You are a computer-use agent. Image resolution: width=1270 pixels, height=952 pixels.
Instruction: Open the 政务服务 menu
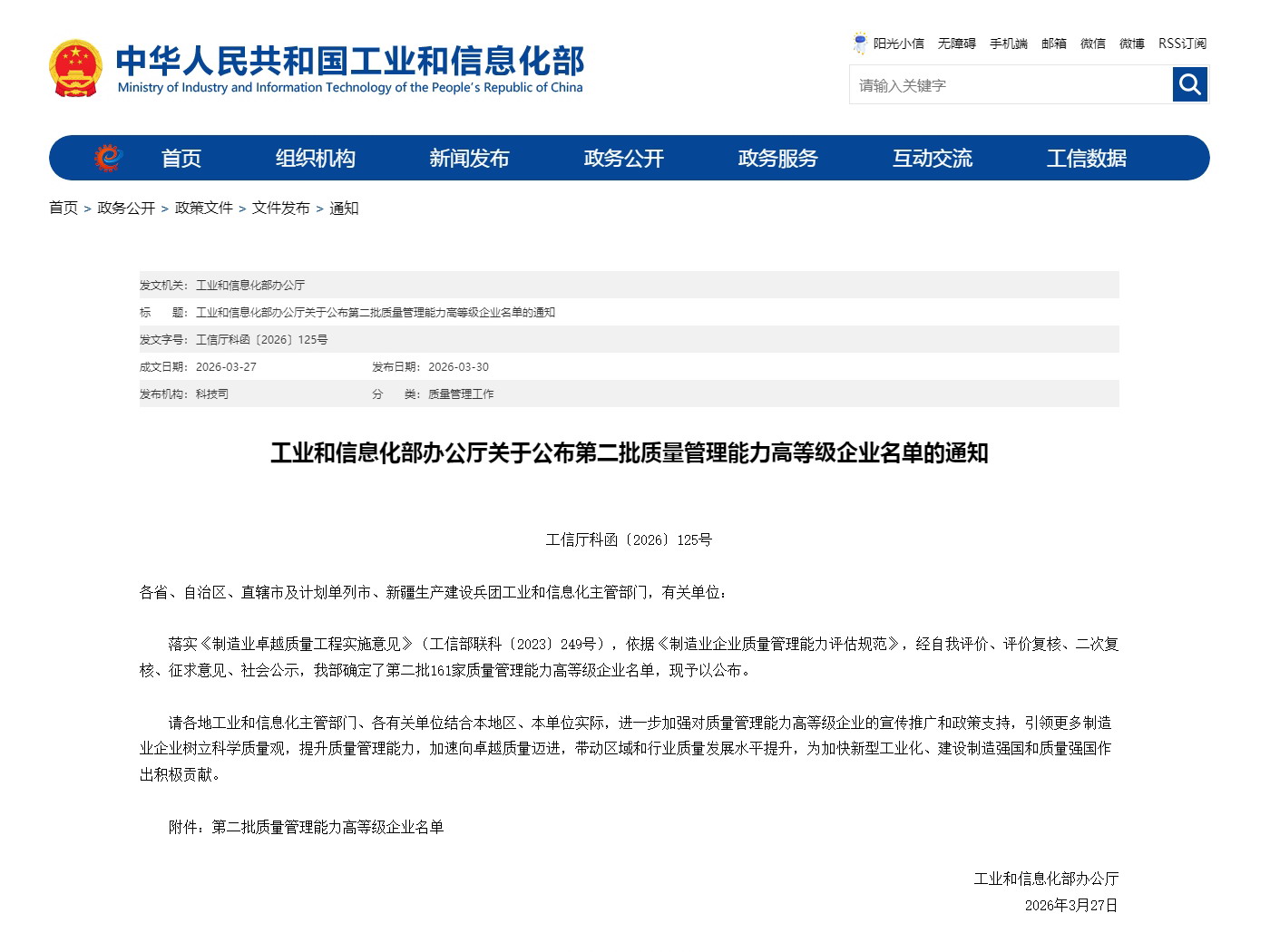[777, 158]
